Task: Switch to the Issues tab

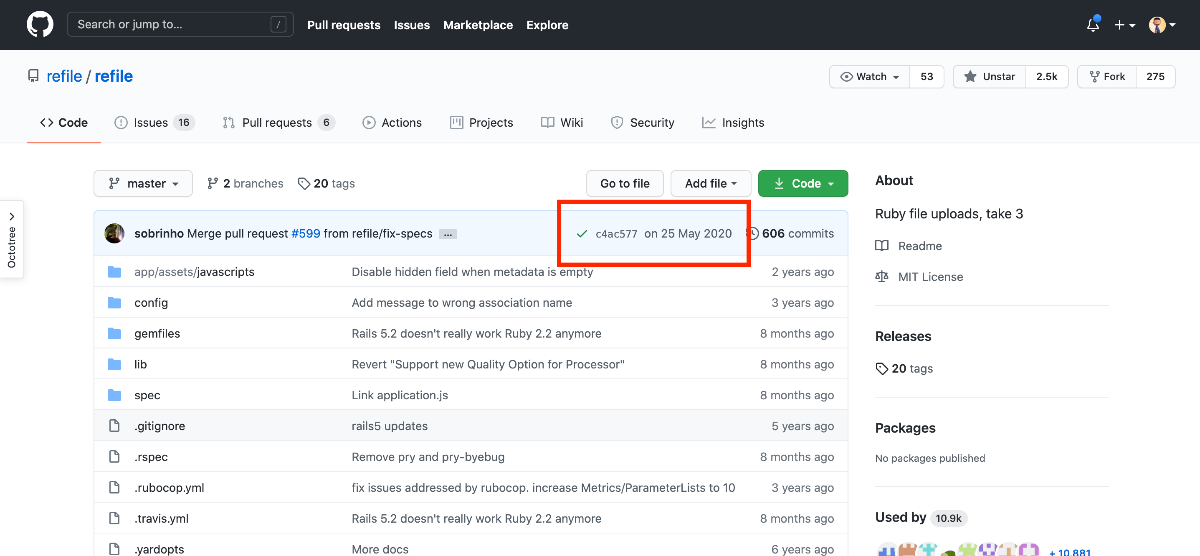Action: [x=155, y=122]
